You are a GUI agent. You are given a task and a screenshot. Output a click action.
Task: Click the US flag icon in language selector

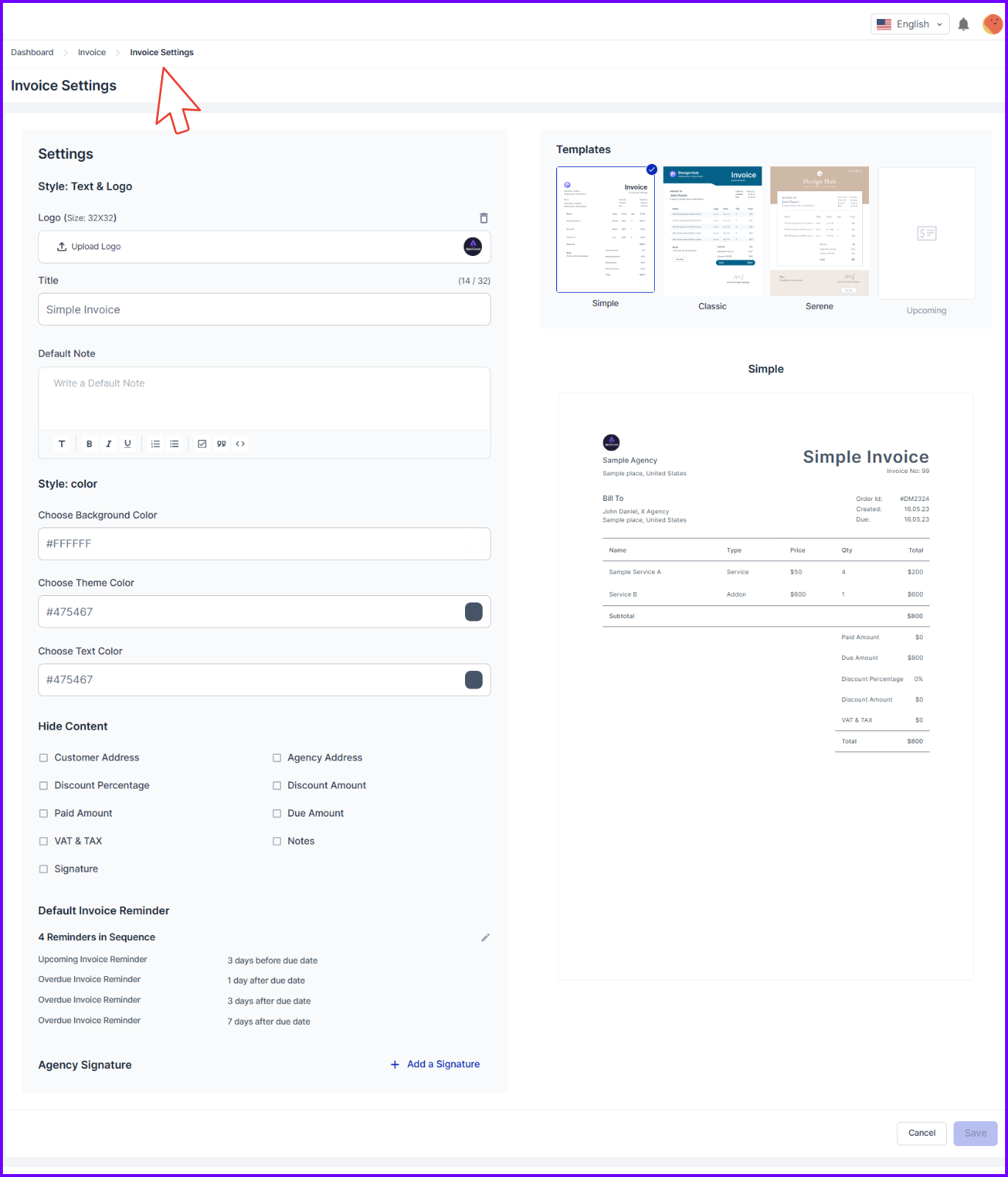pyautogui.click(x=884, y=24)
